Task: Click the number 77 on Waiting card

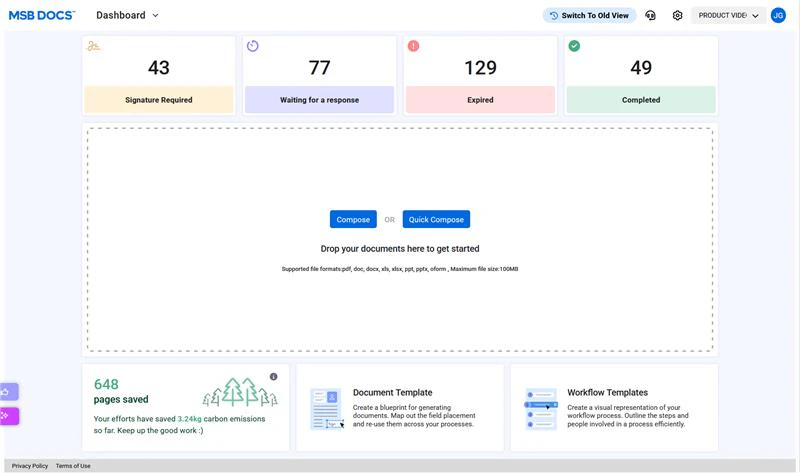Action: pyautogui.click(x=319, y=67)
